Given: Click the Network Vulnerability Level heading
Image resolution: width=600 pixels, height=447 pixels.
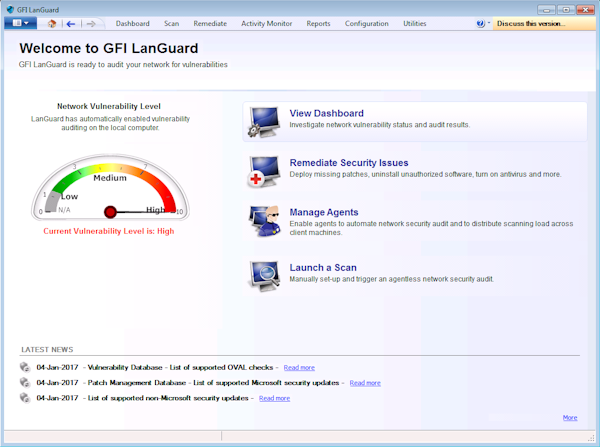Looking at the screenshot, I should point(109,106).
